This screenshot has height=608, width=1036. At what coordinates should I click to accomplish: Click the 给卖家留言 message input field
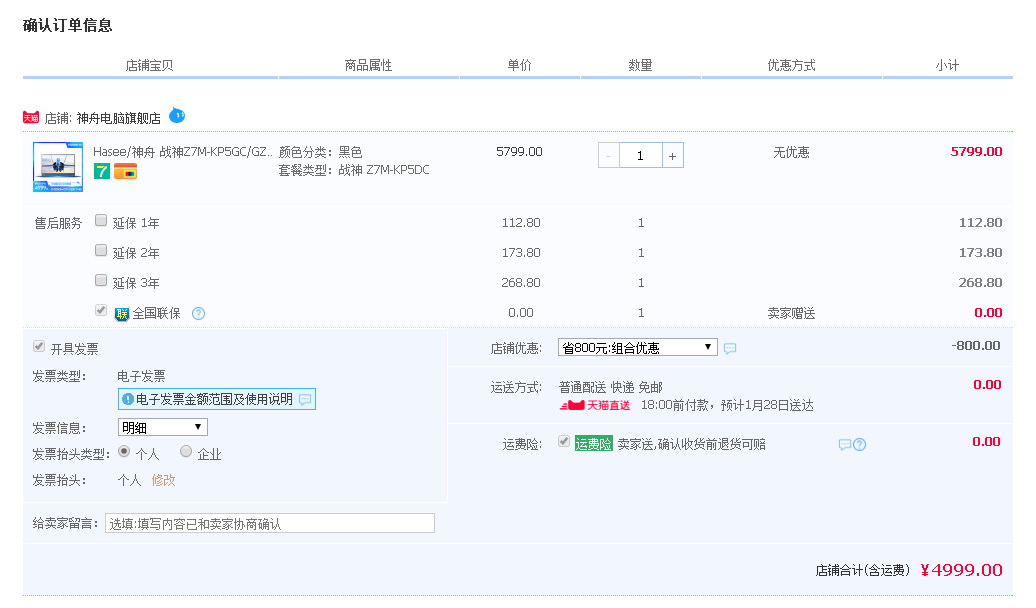pos(270,523)
